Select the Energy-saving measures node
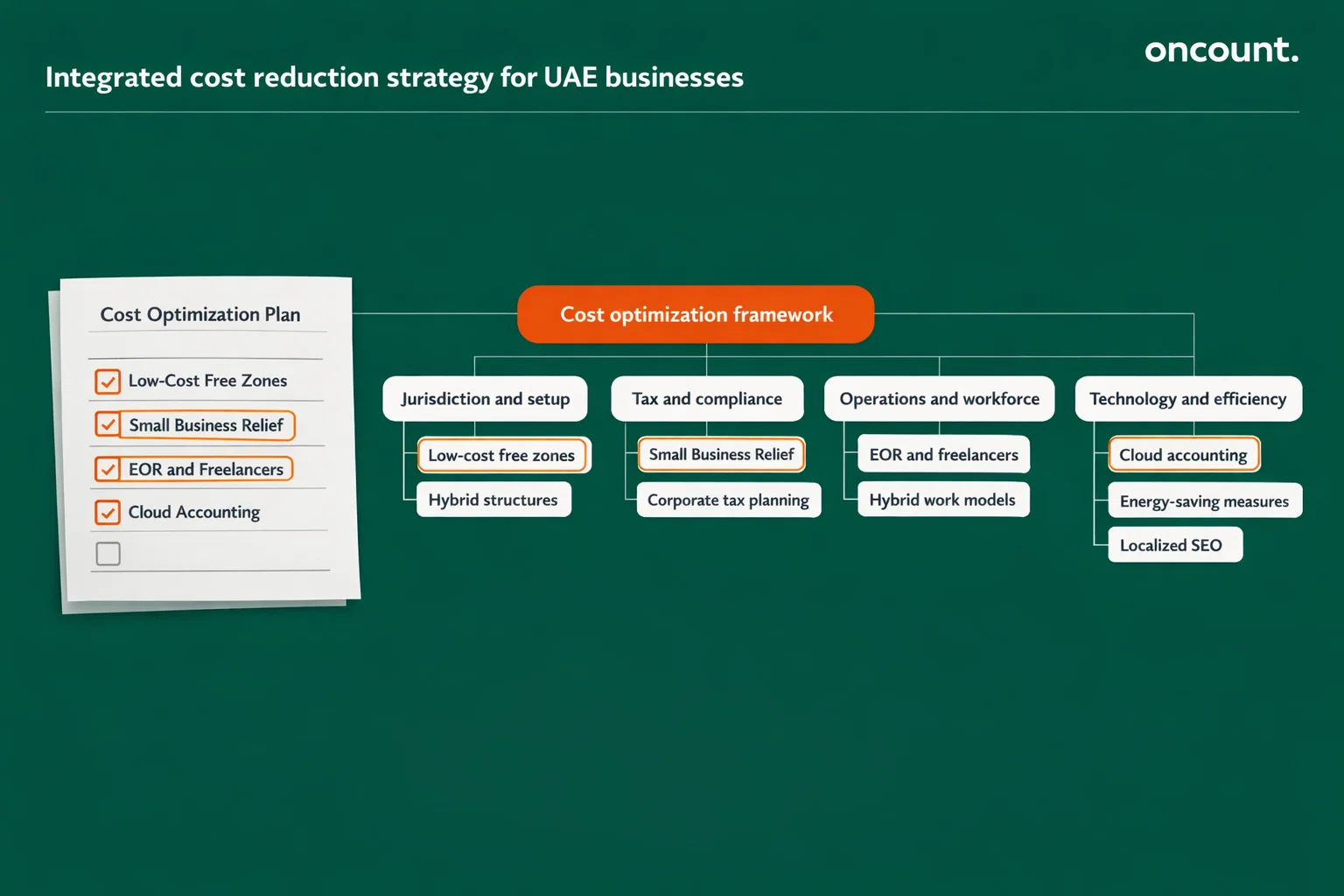This screenshot has height=896, width=1344. (x=1204, y=500)
